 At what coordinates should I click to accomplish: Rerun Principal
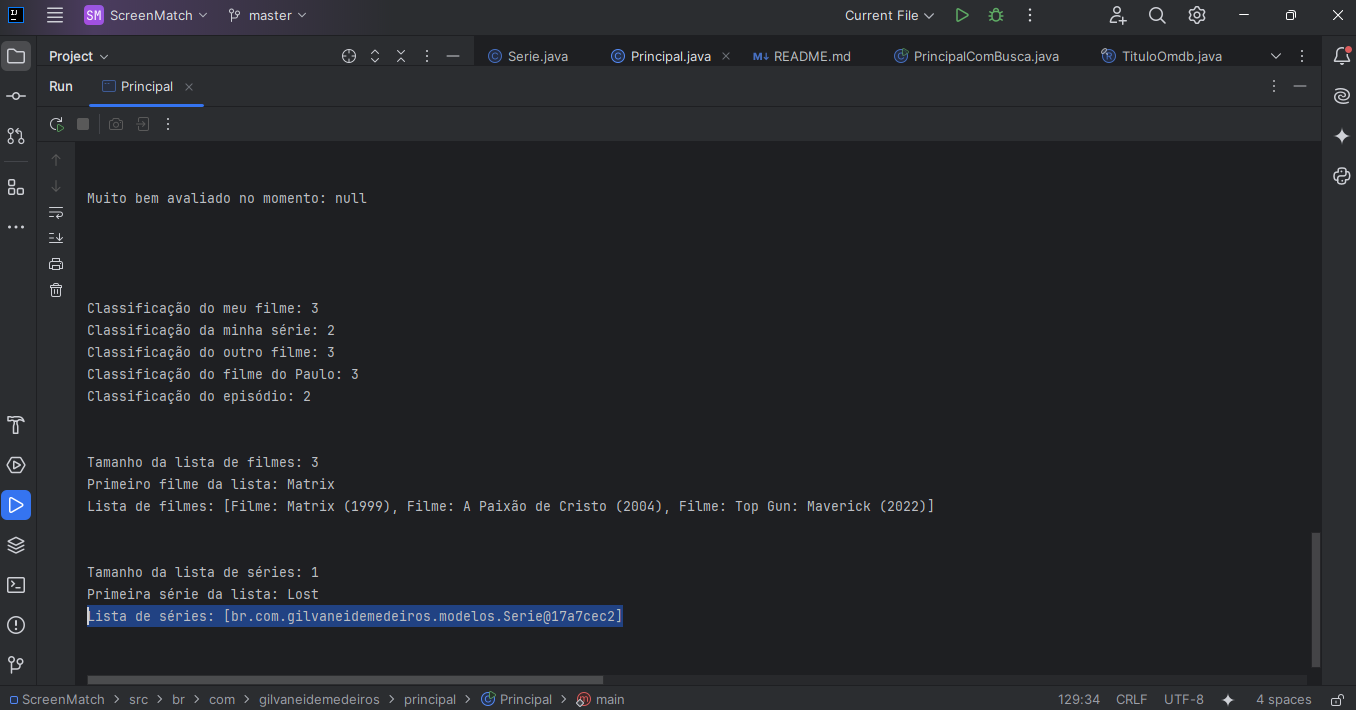[x=57, y=124]
